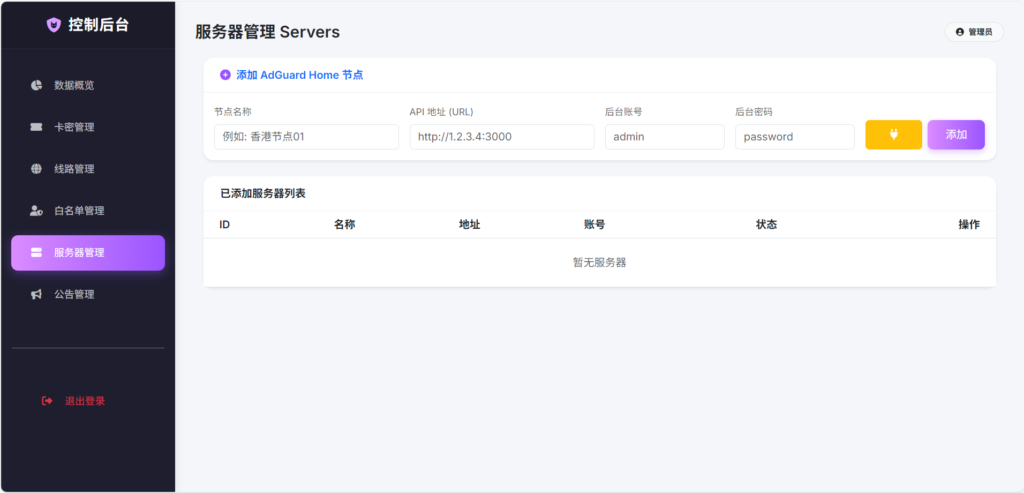1024x493 pixels.
Task: Select the globe icon for 线路管理
Action: coord(36,169)
